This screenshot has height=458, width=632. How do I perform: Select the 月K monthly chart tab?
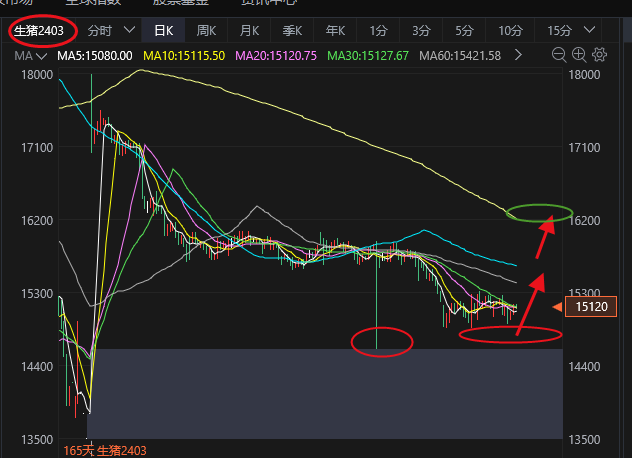(x=251, y=32)
